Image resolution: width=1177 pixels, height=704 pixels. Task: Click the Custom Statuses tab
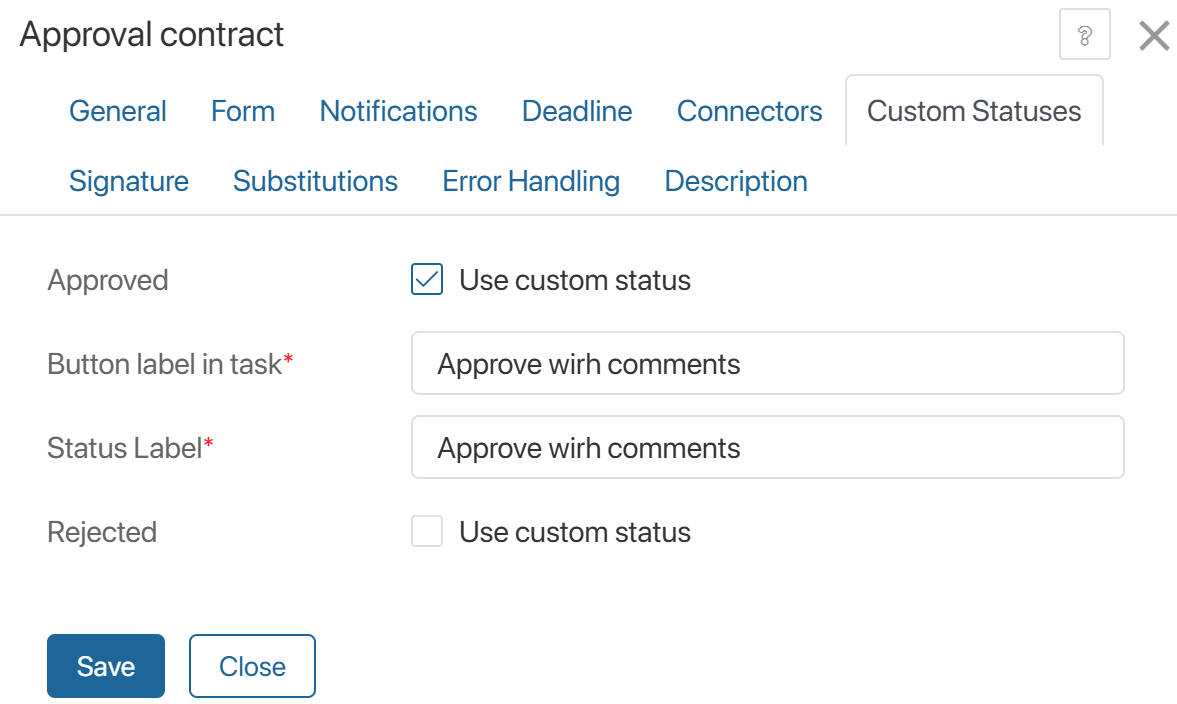pyautogui.click(x=973, y=111)
